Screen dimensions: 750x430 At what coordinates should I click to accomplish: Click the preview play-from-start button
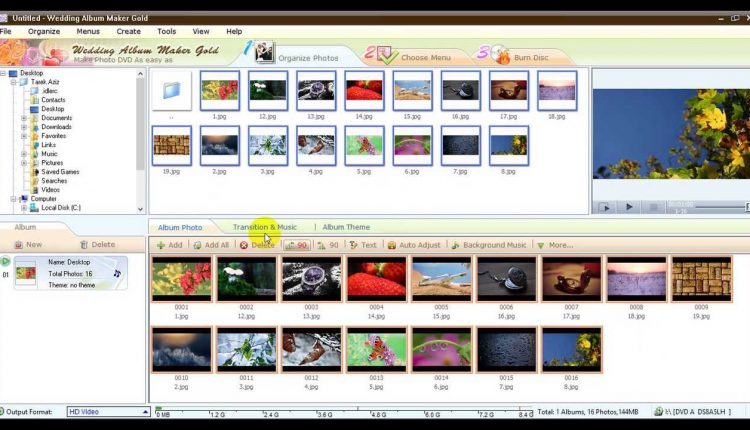[604, 207]
